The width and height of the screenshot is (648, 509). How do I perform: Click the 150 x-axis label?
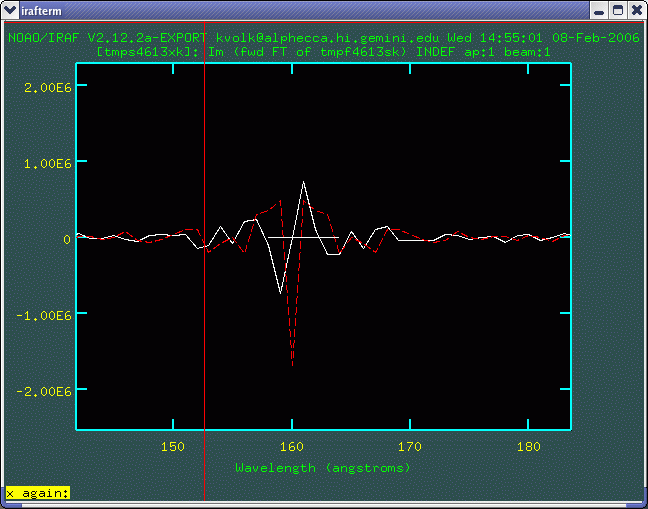coord(173,447)
